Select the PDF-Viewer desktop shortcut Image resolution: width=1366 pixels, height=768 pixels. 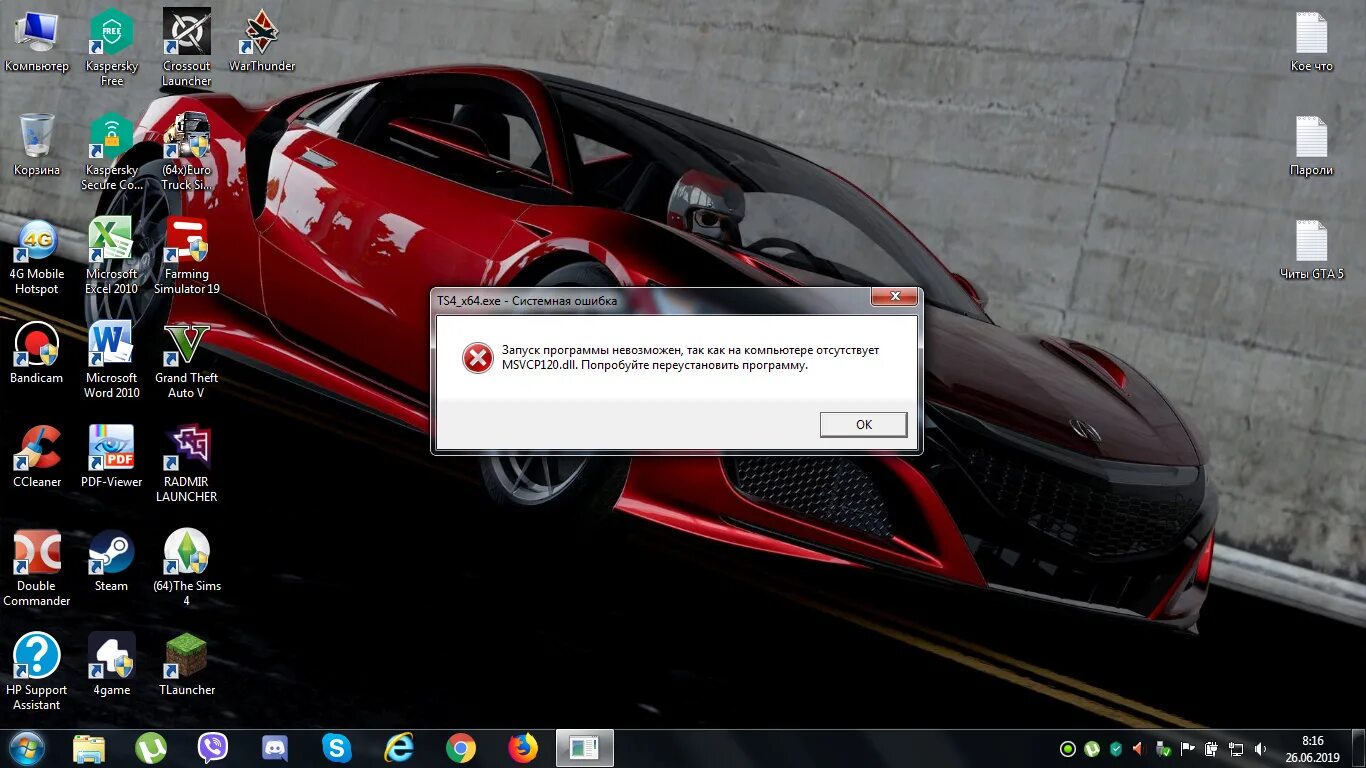(112, 458)
